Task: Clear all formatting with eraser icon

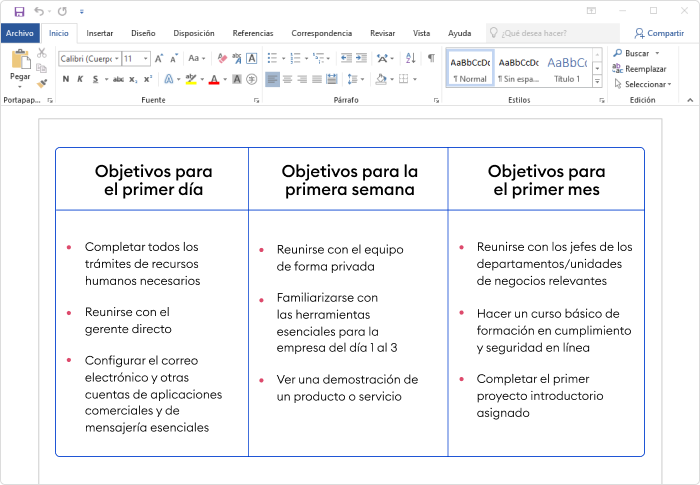Action: [x=222, y=58]
